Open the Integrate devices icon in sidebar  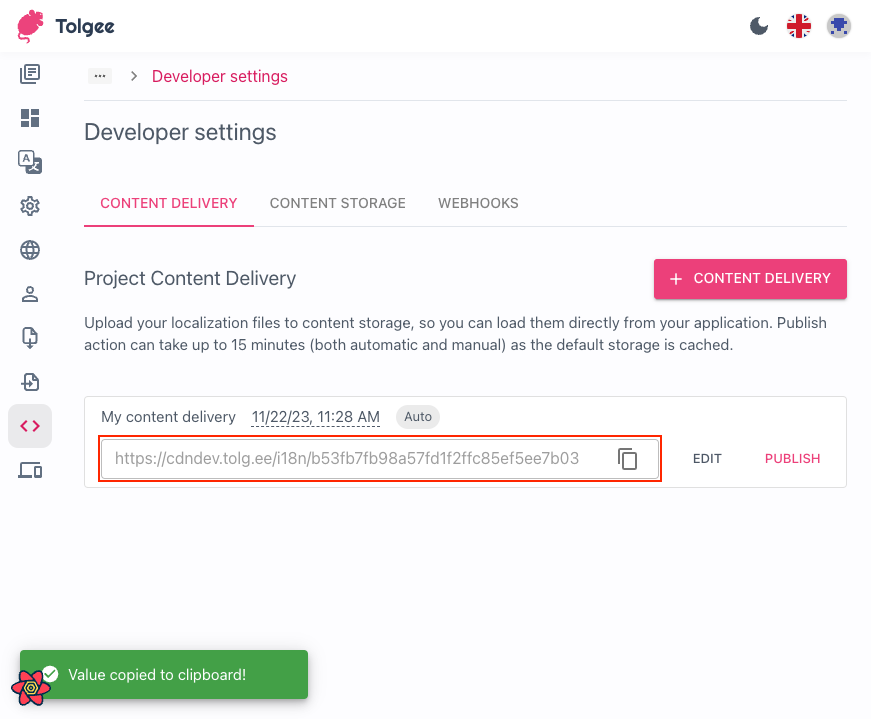pyautogui.click(x=29, y=468)
